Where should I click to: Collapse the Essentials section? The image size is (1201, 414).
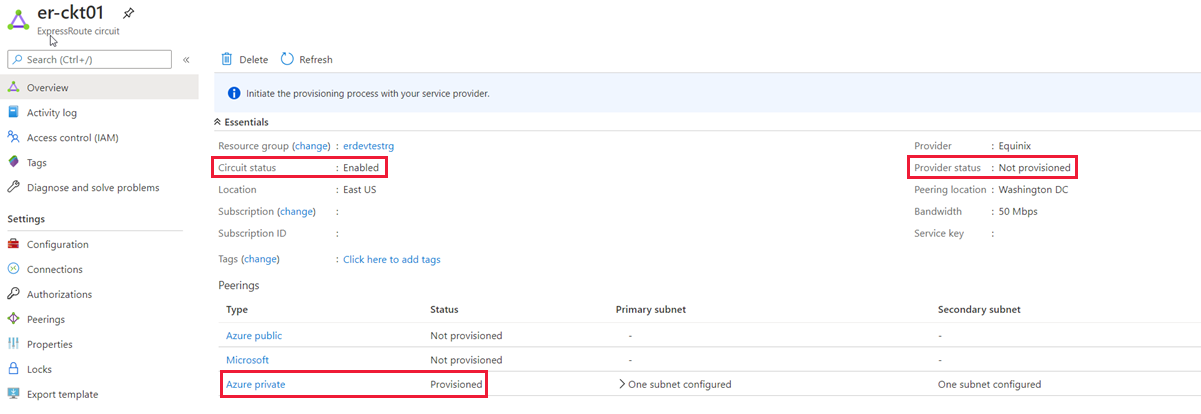click(219, 122)
